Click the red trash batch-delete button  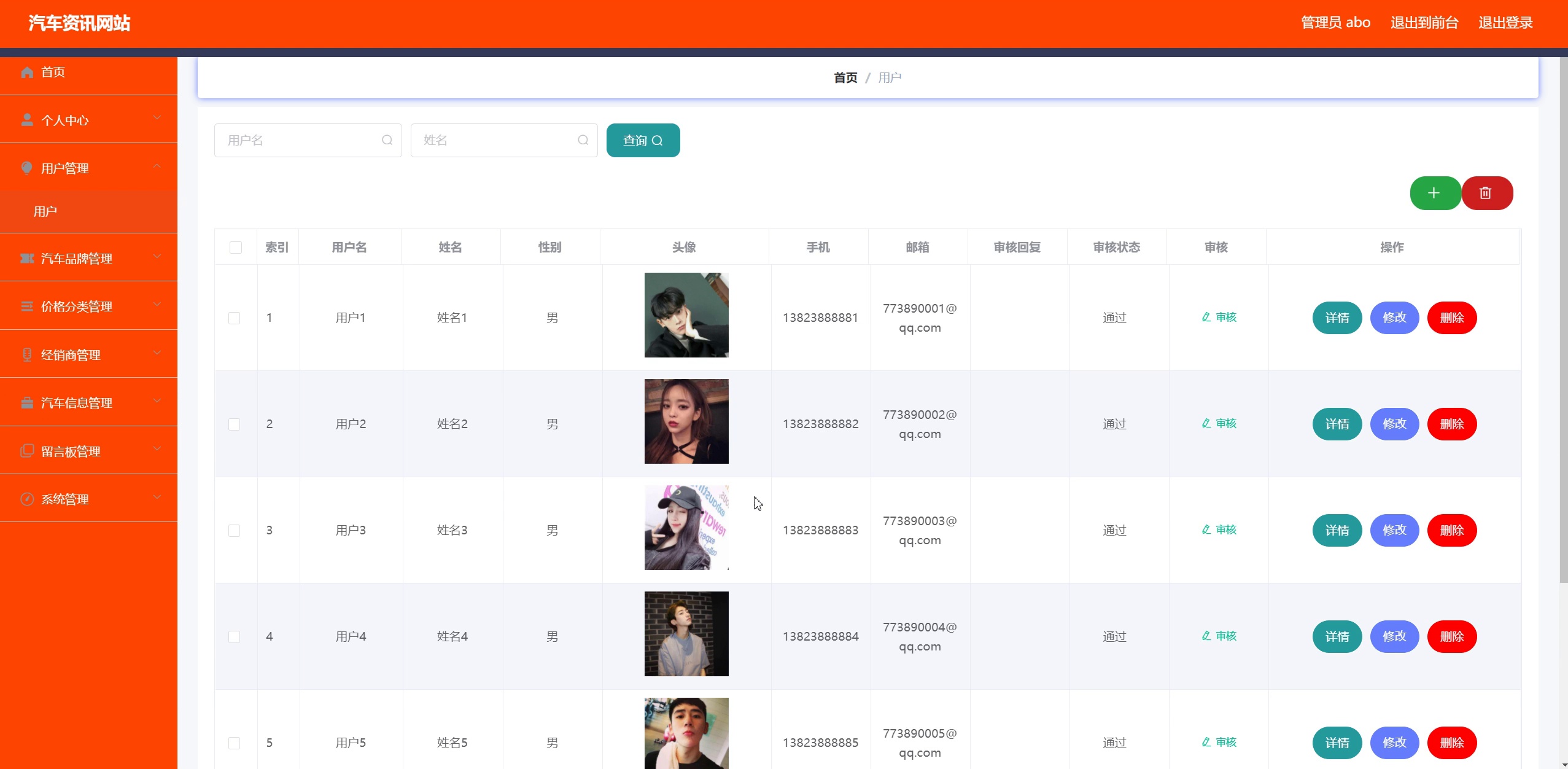point(1487,193)
